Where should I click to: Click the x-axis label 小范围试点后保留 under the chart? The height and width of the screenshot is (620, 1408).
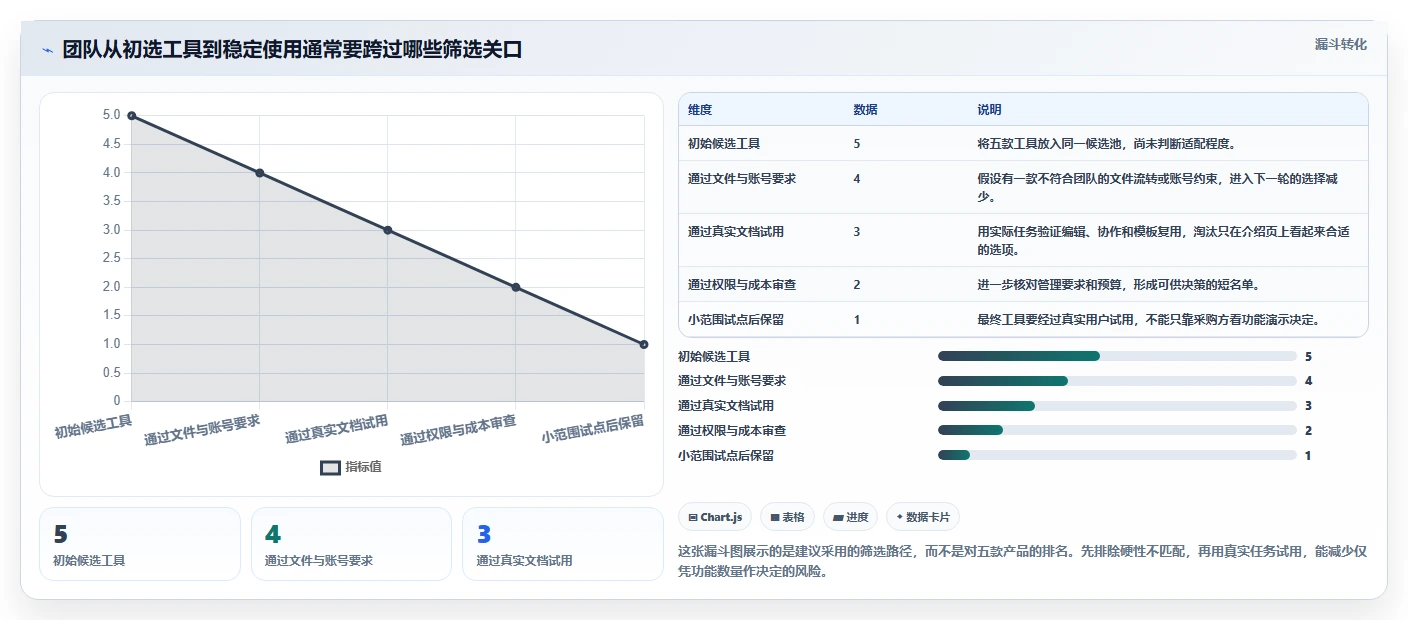click(593, 429)
